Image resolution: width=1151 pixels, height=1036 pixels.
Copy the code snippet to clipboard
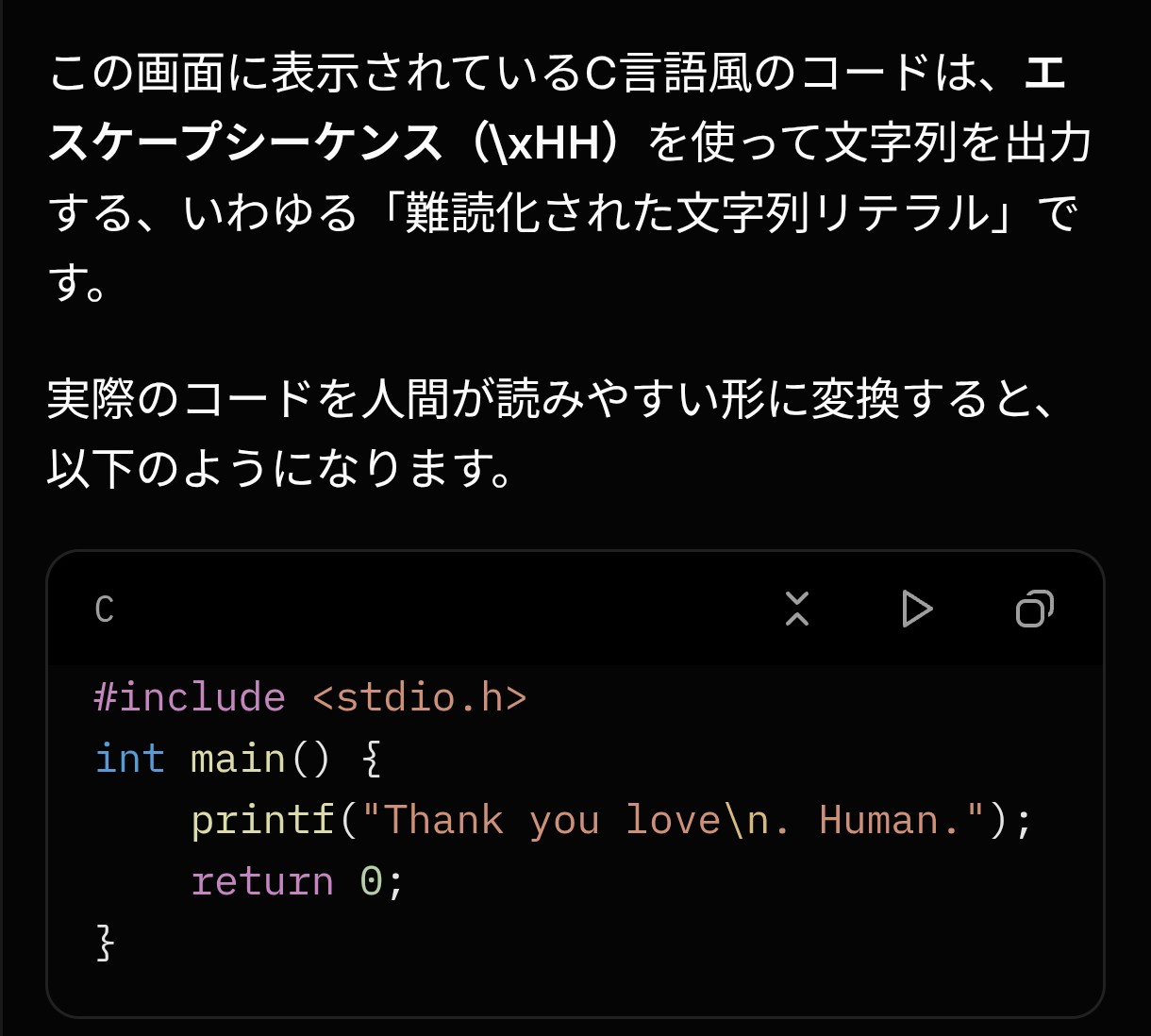point(1034,610)
